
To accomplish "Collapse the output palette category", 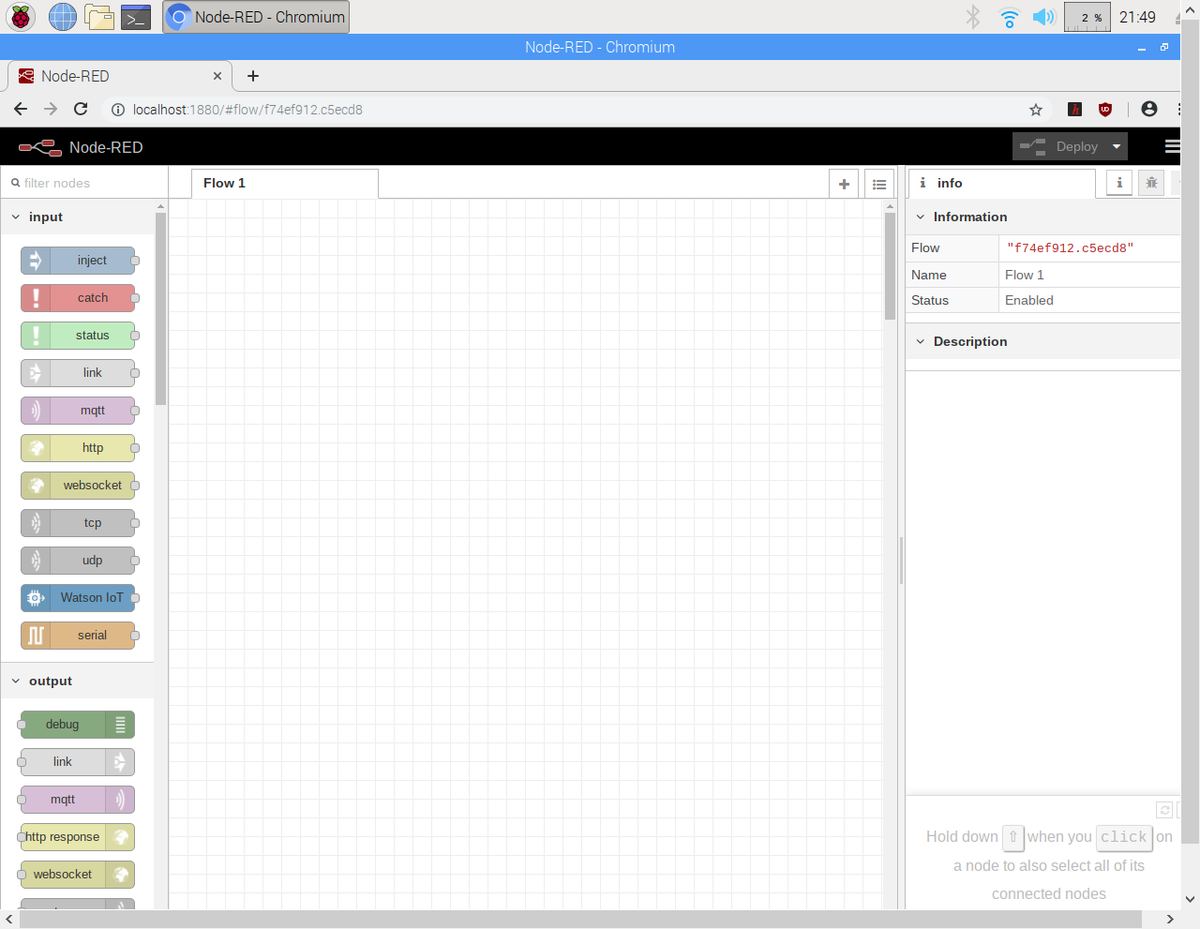I will pos(77,681).
